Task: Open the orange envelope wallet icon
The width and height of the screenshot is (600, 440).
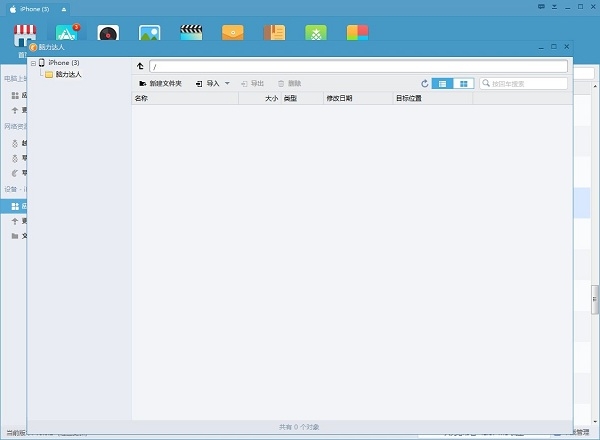Action: coord(233,33)
